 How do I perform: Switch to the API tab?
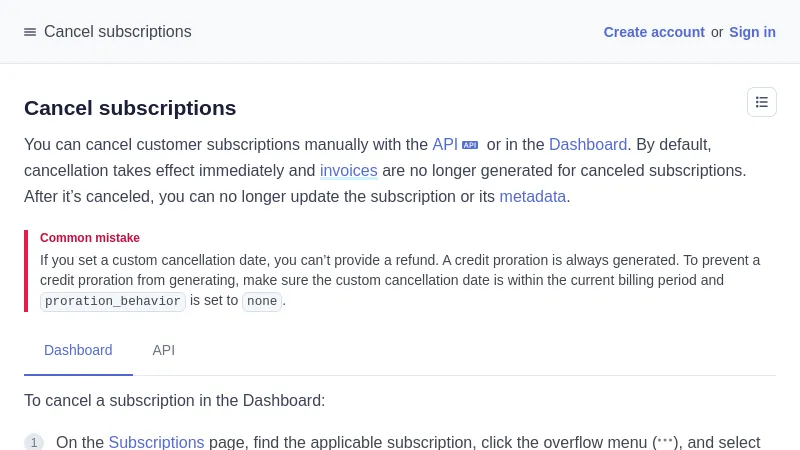pos(164,350)
